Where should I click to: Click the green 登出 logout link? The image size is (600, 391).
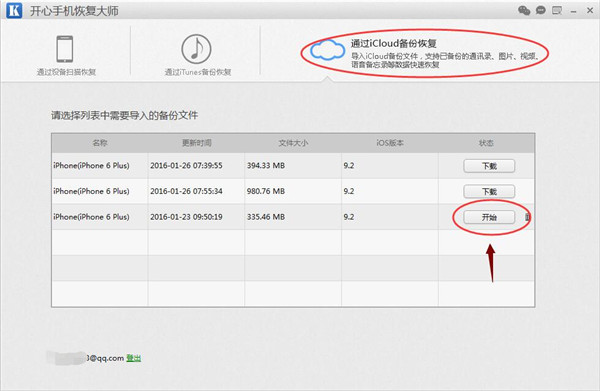pos(134,358)
